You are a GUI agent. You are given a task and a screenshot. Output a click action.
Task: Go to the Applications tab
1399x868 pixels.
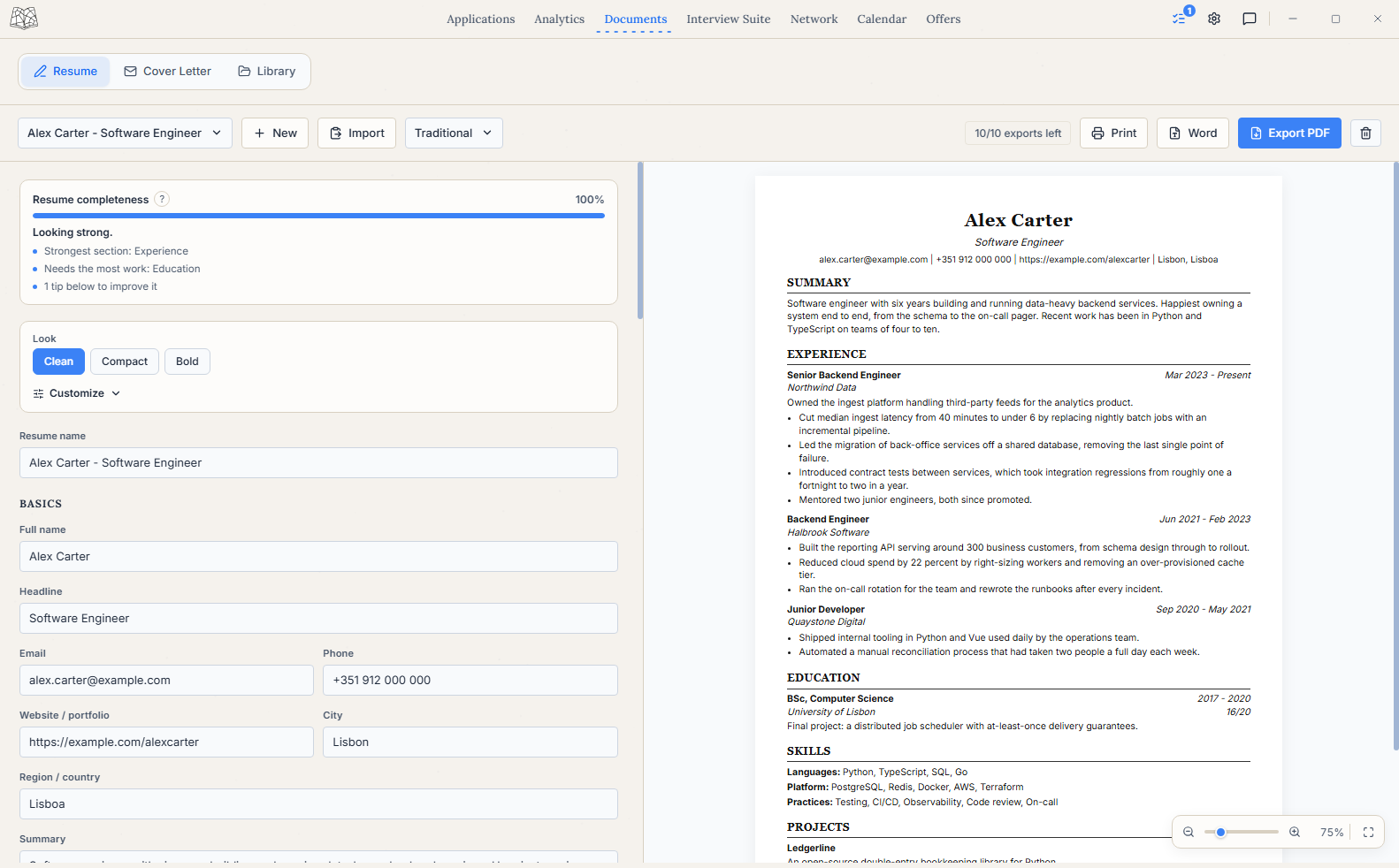click(480, 19)
